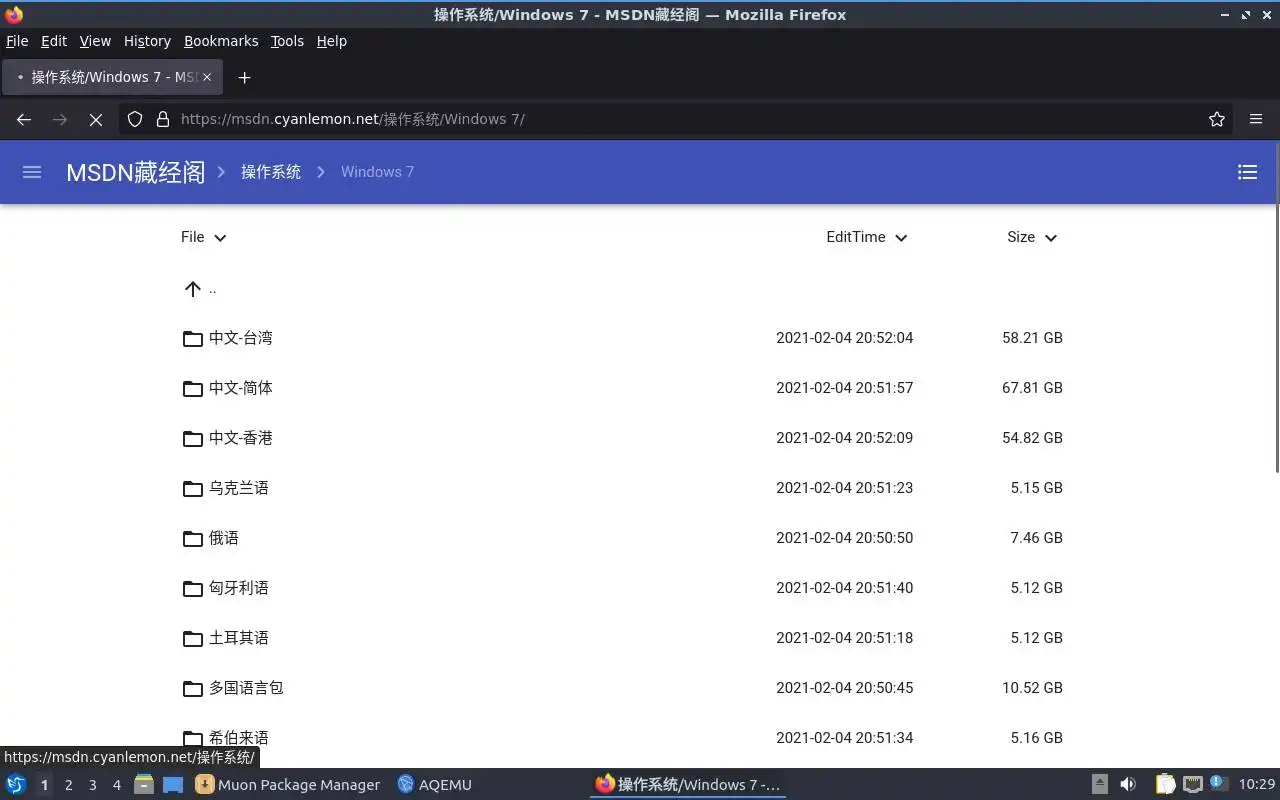The width and height of the screenshot is (1280, 800).
Task: Close the 操作系统/Windows 7 browser tab
Action: point(207,77)
